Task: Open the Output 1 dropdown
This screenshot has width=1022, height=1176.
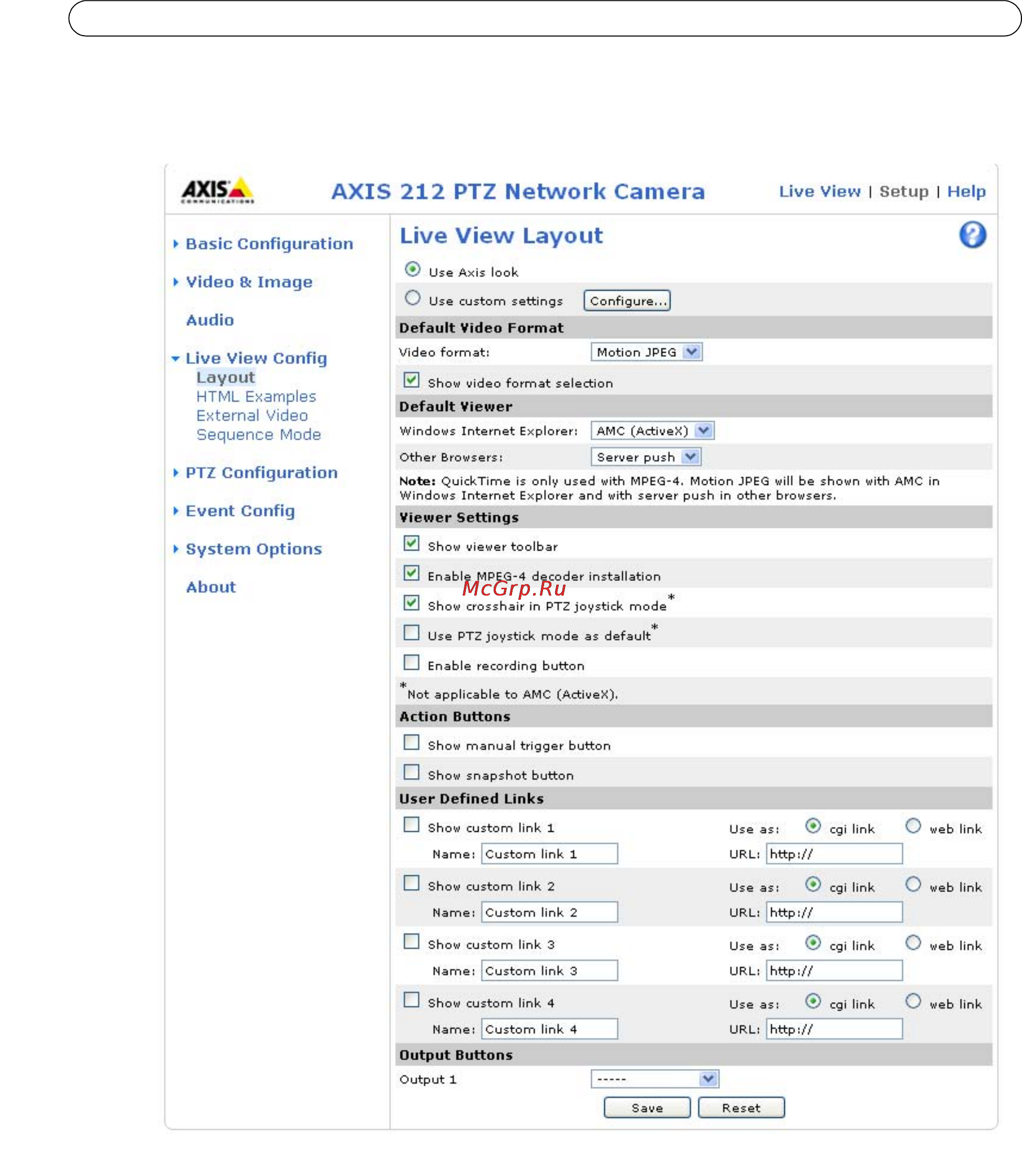Action: tap(655, 1079)
